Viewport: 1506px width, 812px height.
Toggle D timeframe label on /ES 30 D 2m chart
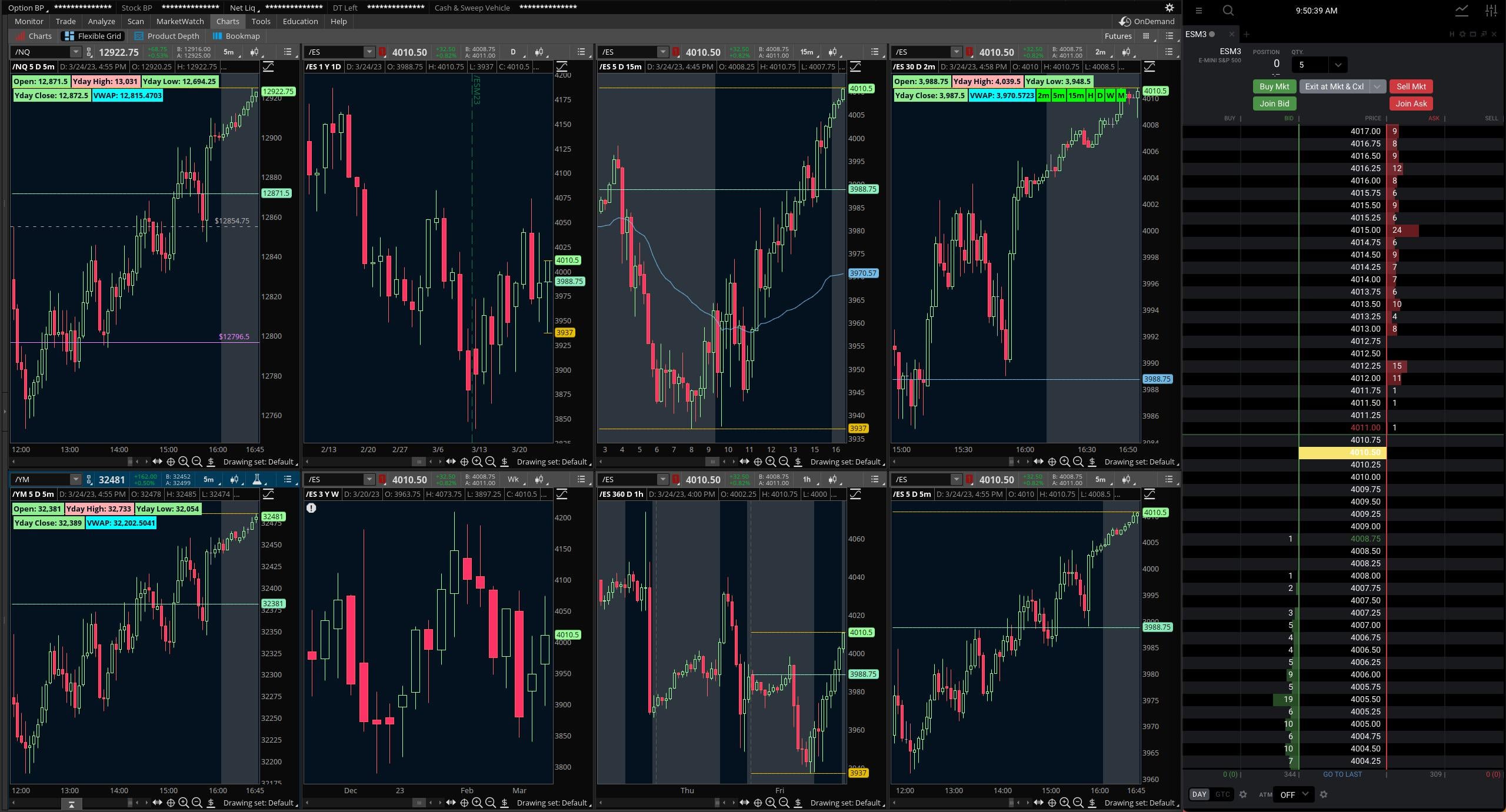(1100, 95)
